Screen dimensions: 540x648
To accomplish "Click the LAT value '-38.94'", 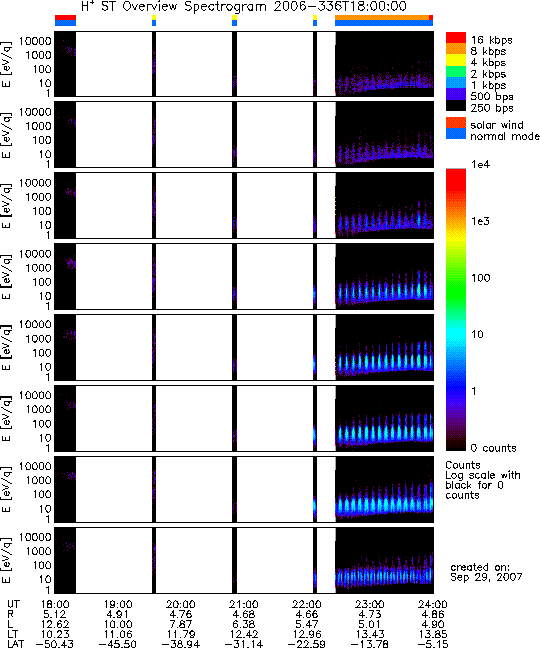I will [181, 643].
